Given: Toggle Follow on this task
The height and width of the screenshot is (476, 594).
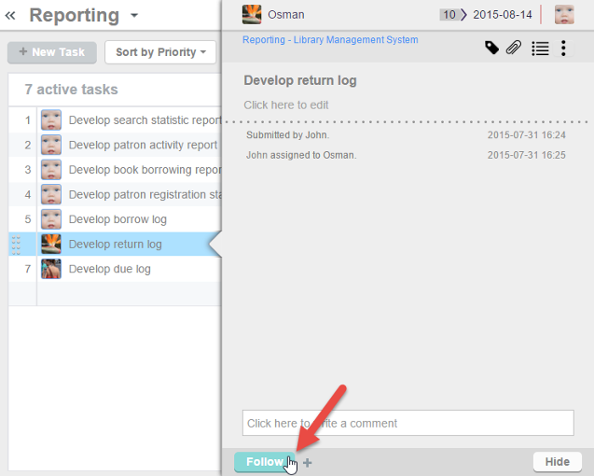Looking at the screenshot, I should pos(264,462).
